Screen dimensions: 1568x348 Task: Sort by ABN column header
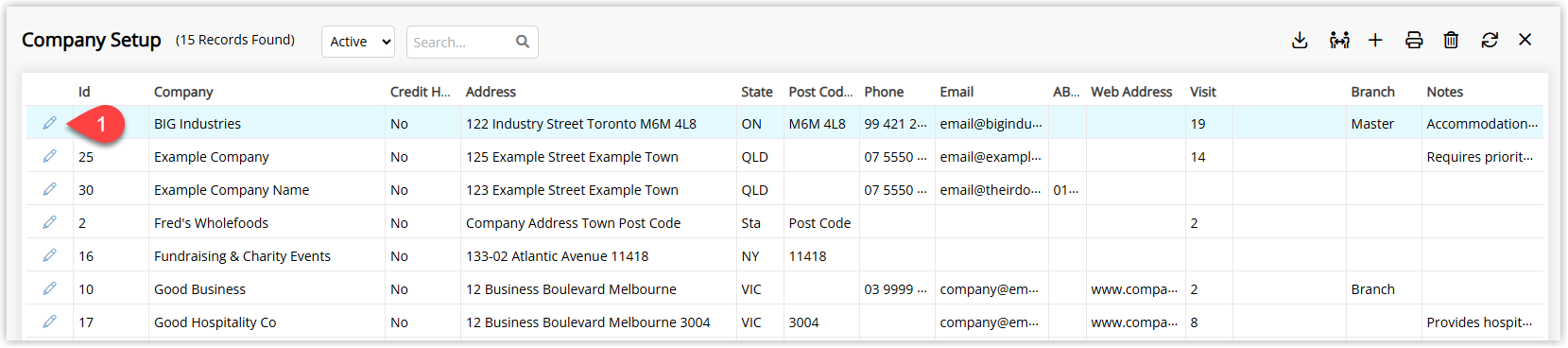(x=1066, y=92)
